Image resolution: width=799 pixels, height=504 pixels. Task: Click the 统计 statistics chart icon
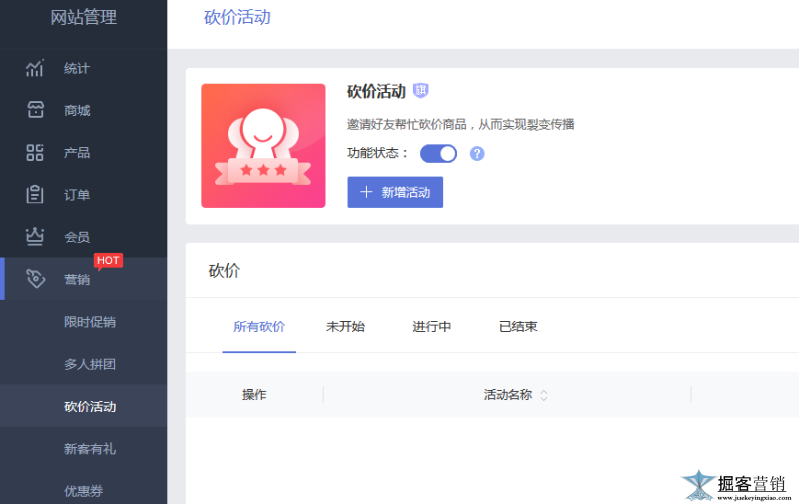[x=35, y=69]
